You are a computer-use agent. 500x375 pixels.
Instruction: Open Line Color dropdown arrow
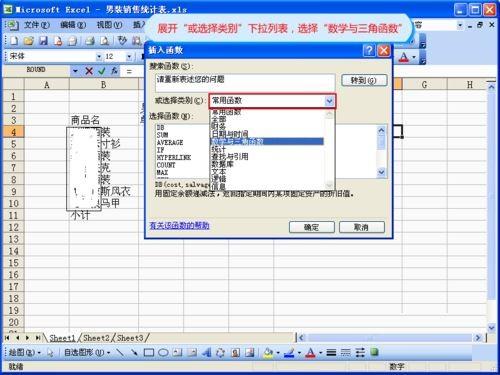coord(299,353)
